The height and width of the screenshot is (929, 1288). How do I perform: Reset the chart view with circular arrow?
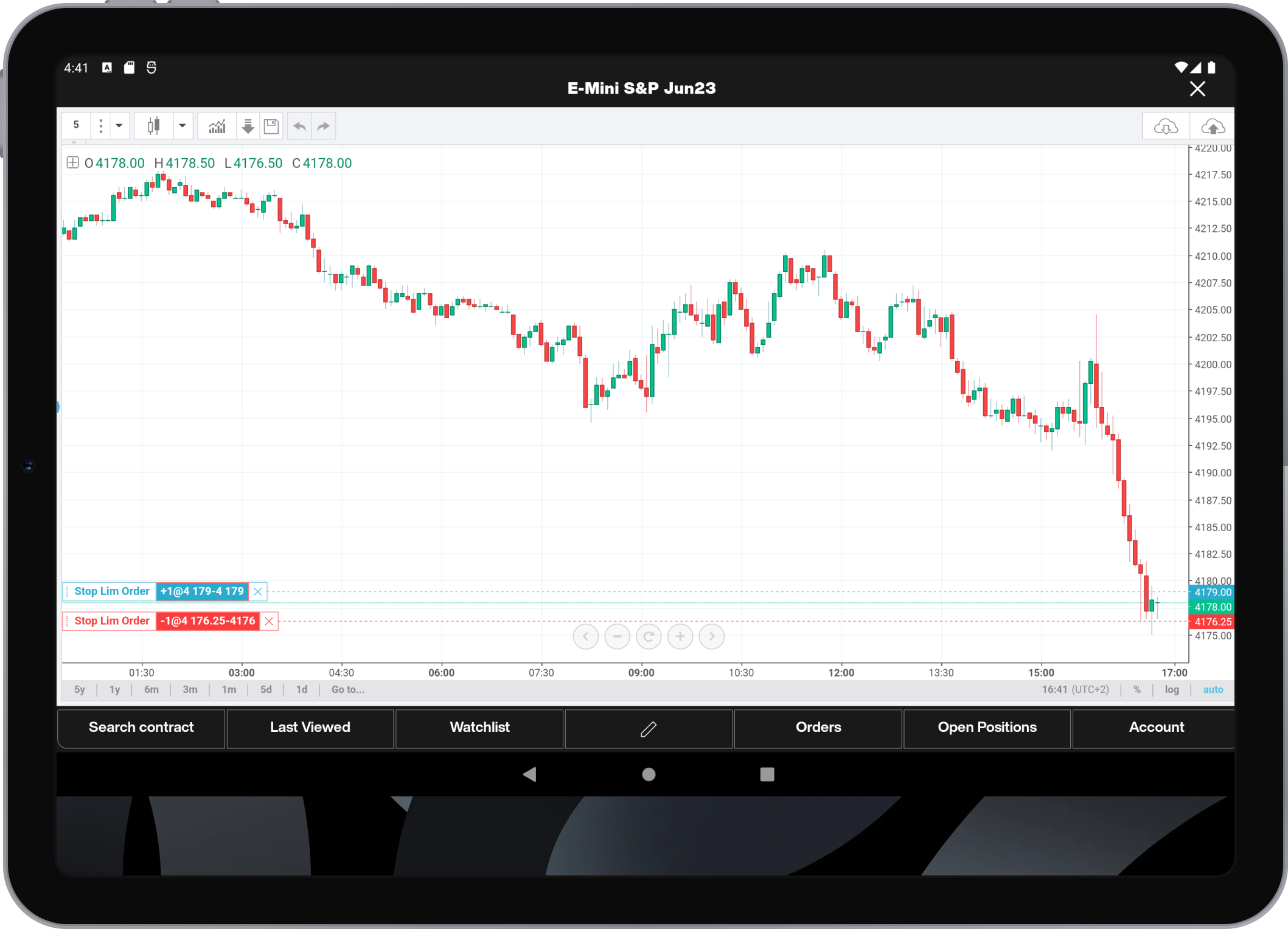(x=649, y=636)
